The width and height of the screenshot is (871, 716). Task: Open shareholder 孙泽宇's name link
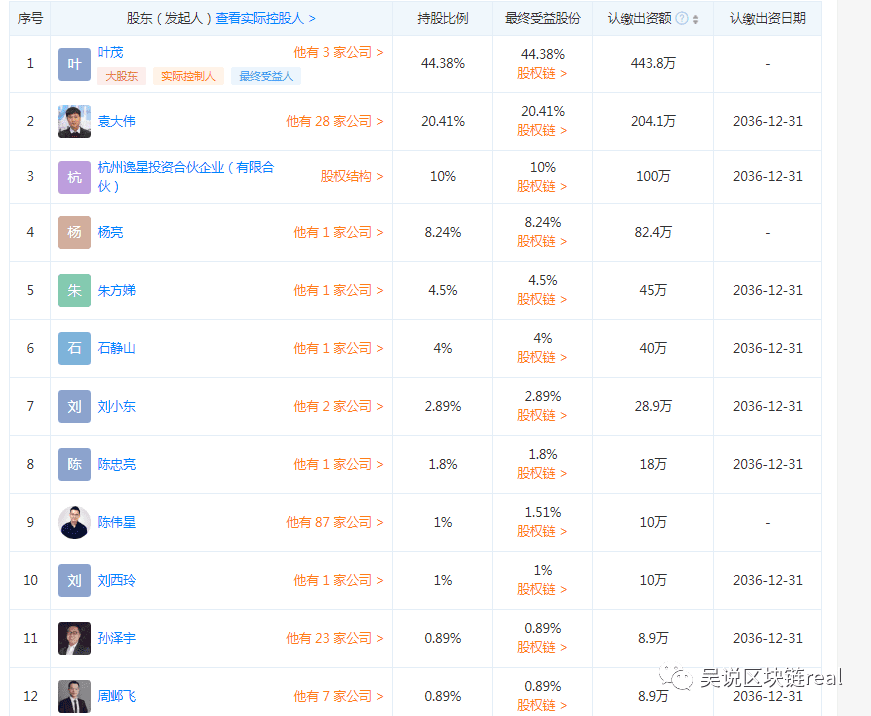(117, 638)
